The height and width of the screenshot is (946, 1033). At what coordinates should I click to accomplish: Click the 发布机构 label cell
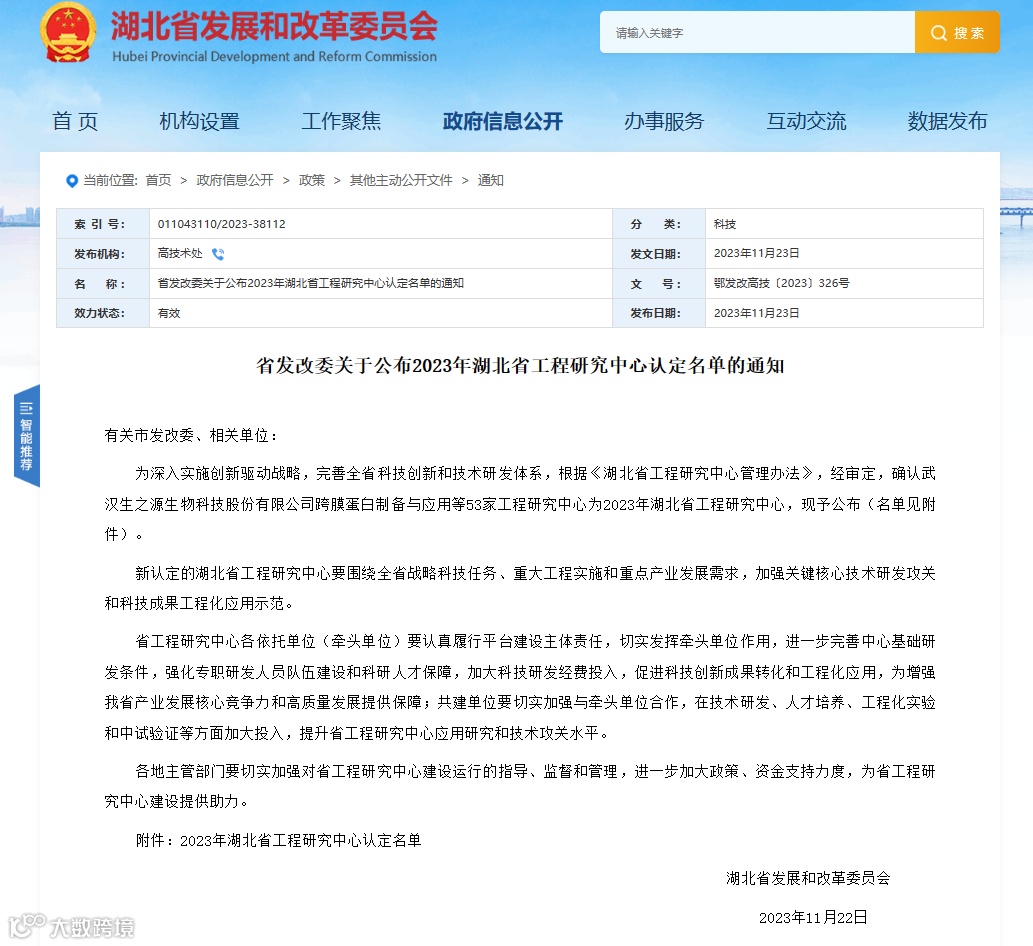pos(103,254)
